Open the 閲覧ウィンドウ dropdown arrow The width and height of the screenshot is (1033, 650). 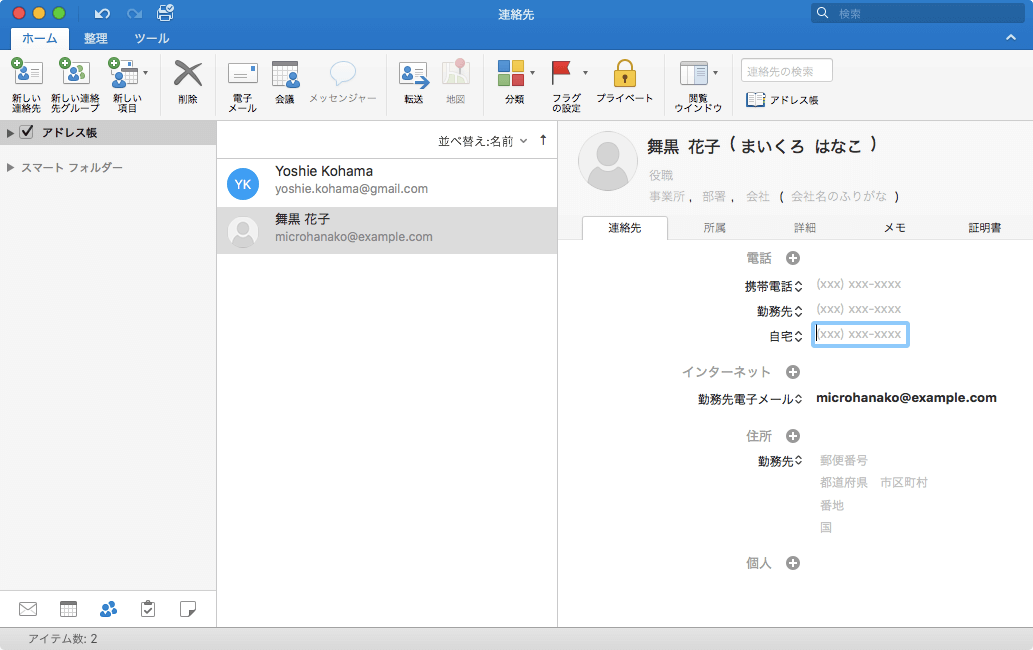click(715, 73)
